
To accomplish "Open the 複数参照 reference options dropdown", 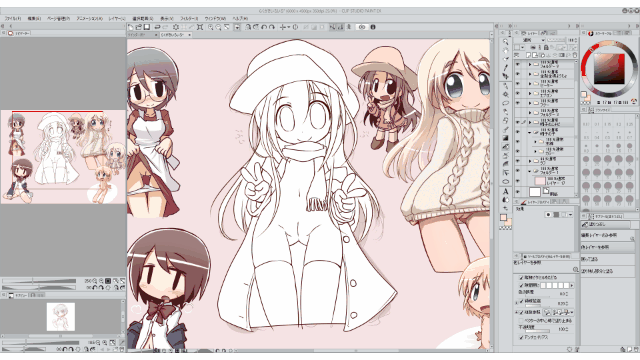I will (572, 312).
